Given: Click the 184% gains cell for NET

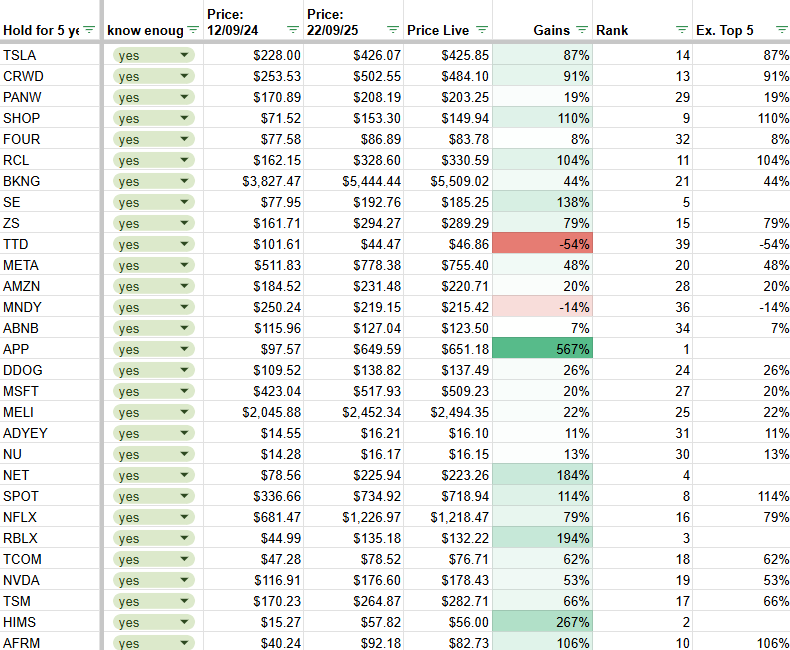Looking at the screenshot, I should (x=542, y=475).
